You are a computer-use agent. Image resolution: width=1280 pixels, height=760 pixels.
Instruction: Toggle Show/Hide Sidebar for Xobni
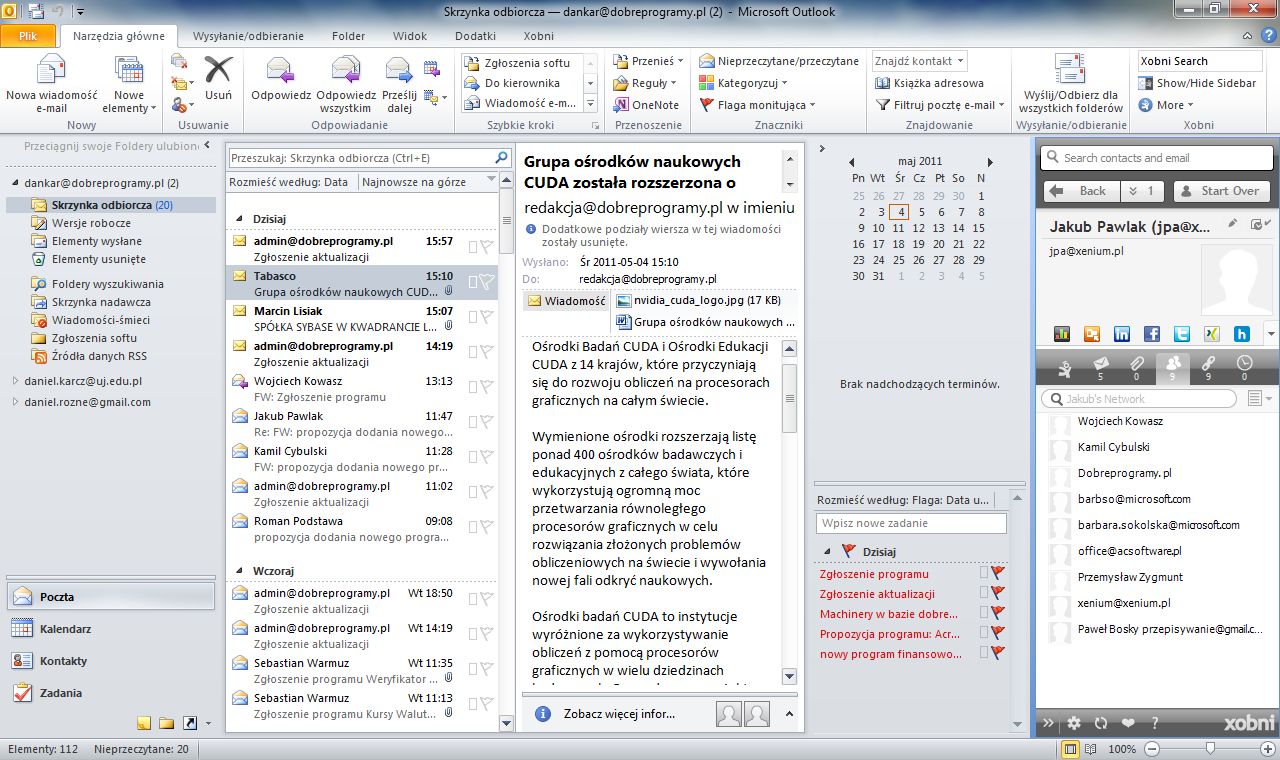point(1197,83)
